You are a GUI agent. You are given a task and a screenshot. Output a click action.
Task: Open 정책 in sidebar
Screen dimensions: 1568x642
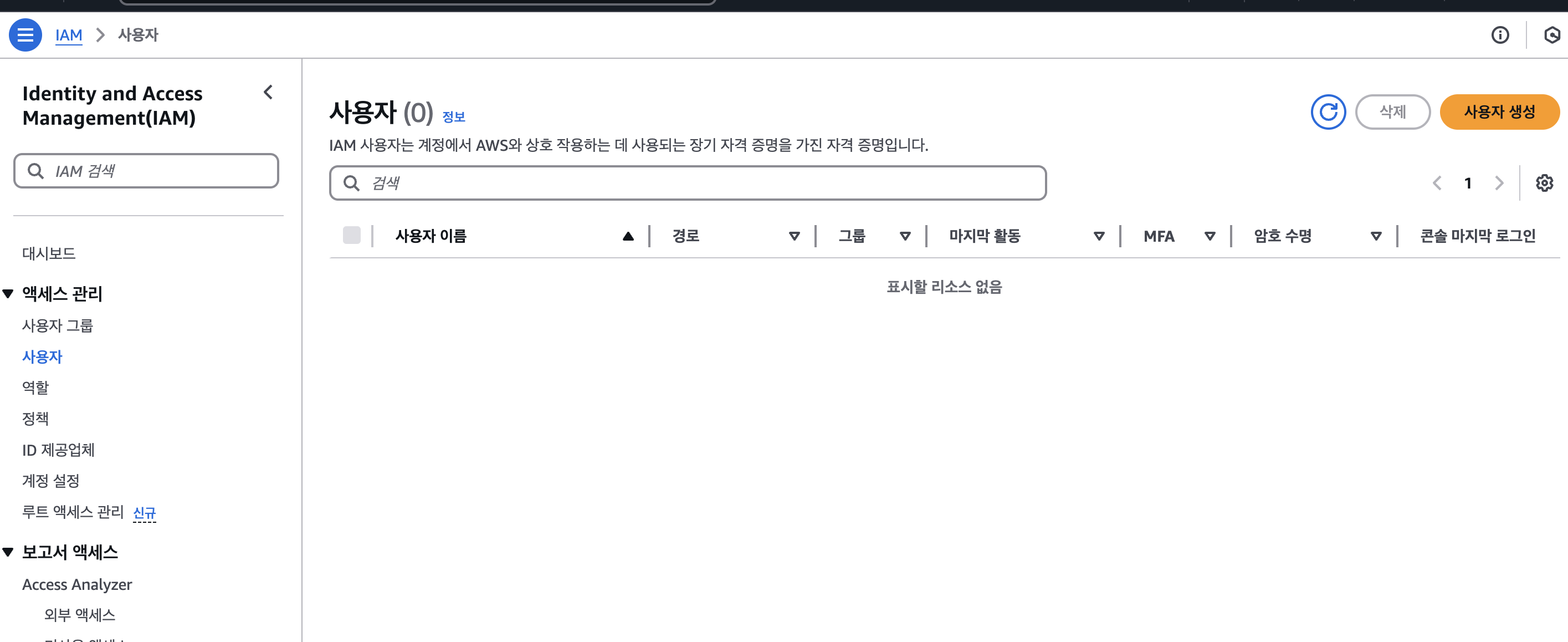(35, 419)
